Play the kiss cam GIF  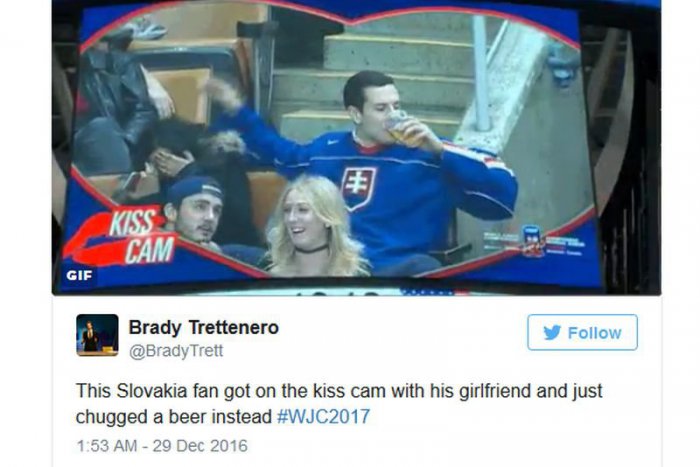[356, 147]
